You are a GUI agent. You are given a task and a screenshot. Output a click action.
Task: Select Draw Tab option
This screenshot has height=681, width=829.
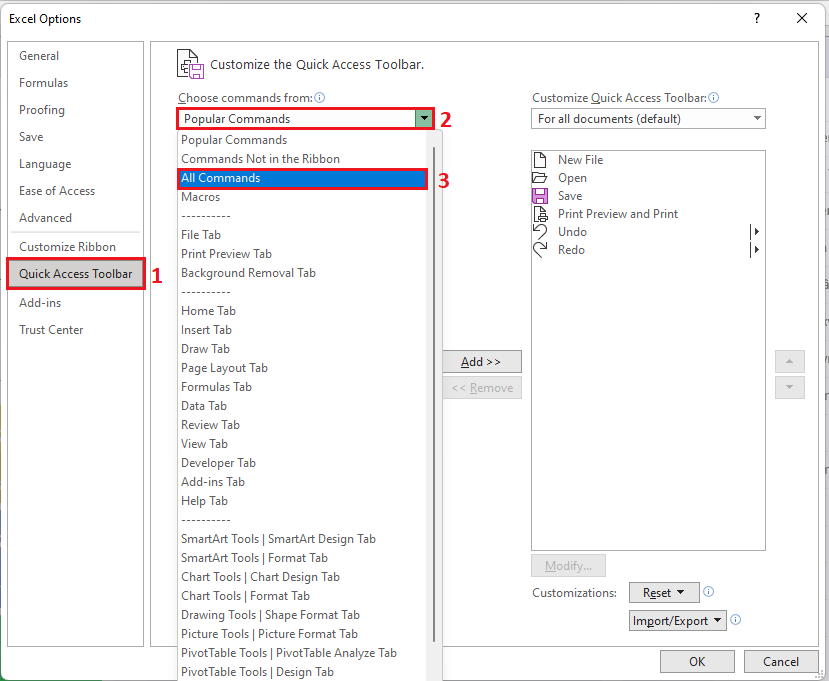click(303, 349)
